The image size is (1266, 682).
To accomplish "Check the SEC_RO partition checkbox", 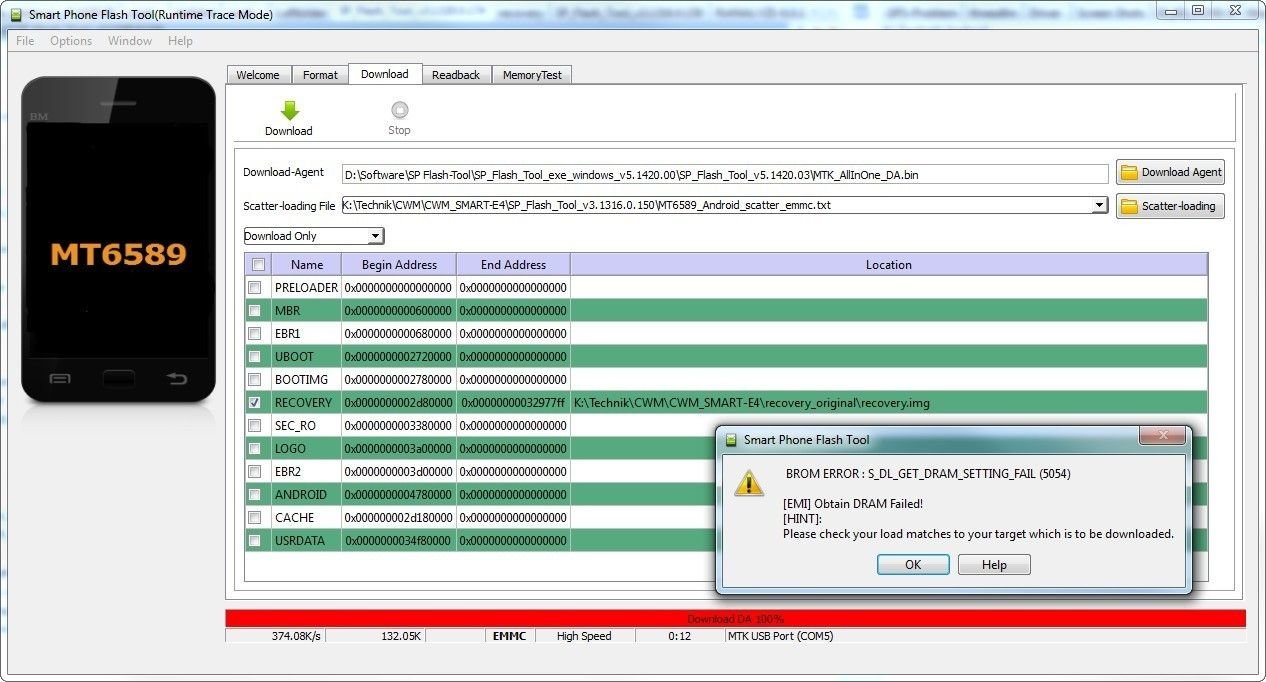I will coord(255,426).
